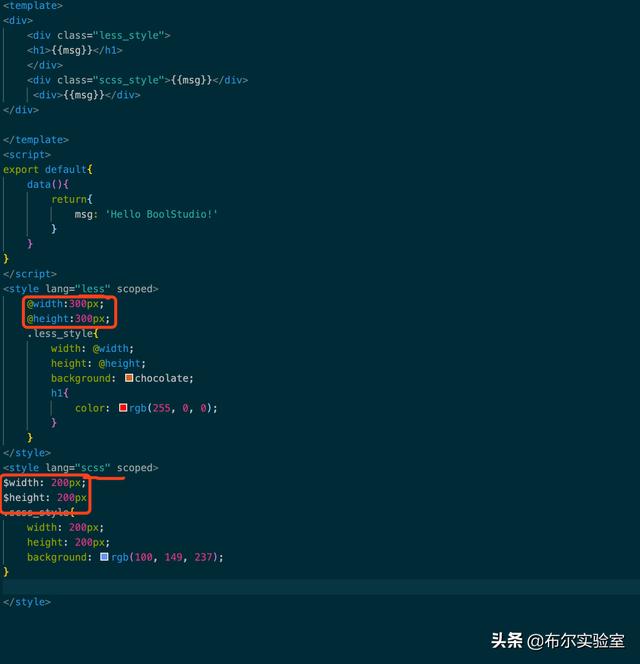The image size is (640, 664).
Task: Click the .less_style{ selector line
Action: [x=63, y=334]
